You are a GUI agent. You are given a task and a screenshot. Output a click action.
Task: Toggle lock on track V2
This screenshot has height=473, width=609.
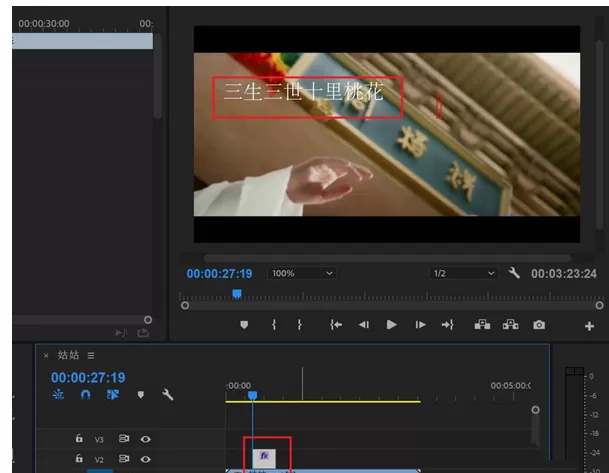click(x=79, y=458)
